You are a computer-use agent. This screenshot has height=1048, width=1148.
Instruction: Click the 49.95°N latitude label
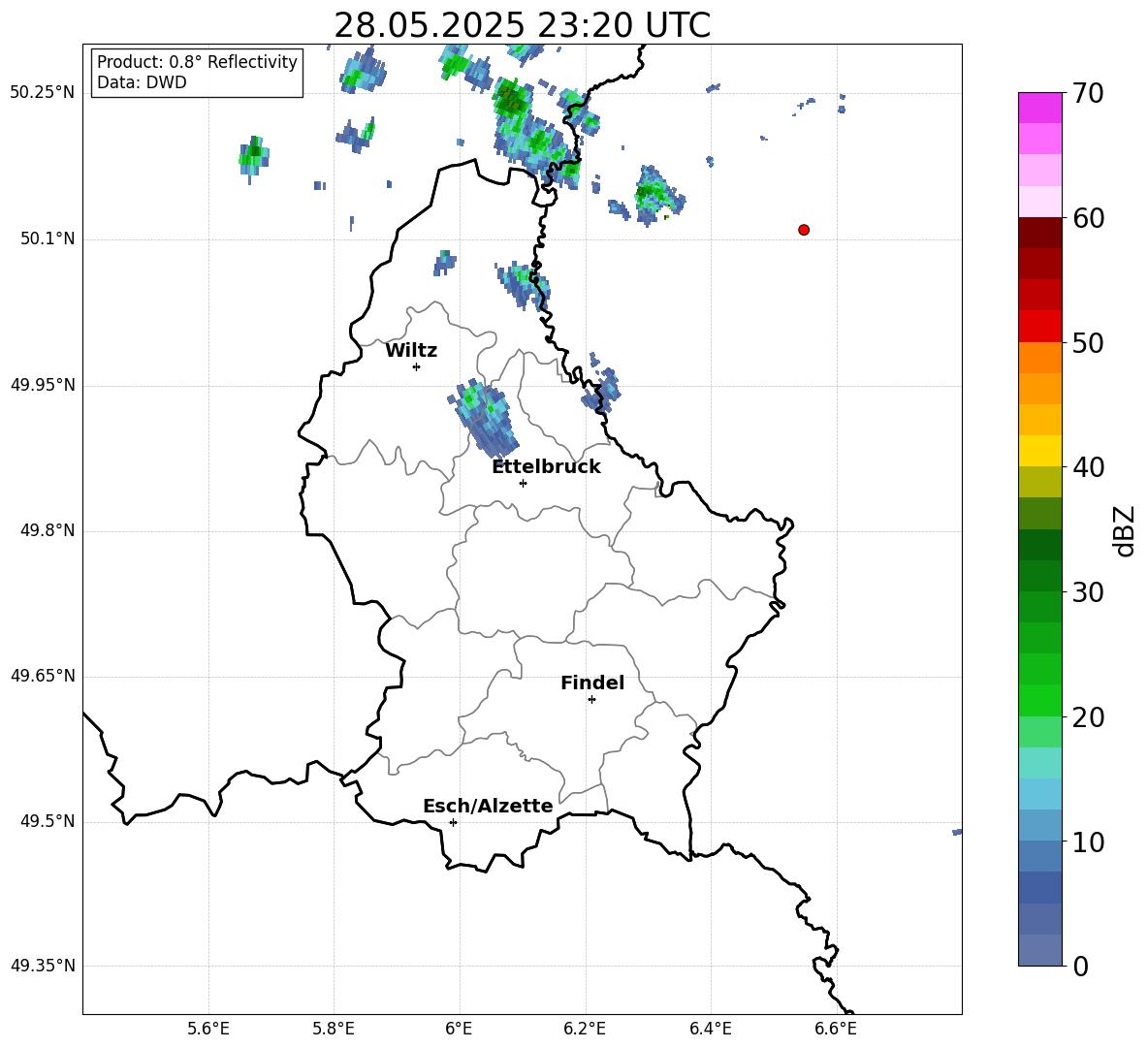tap(43, 384)
